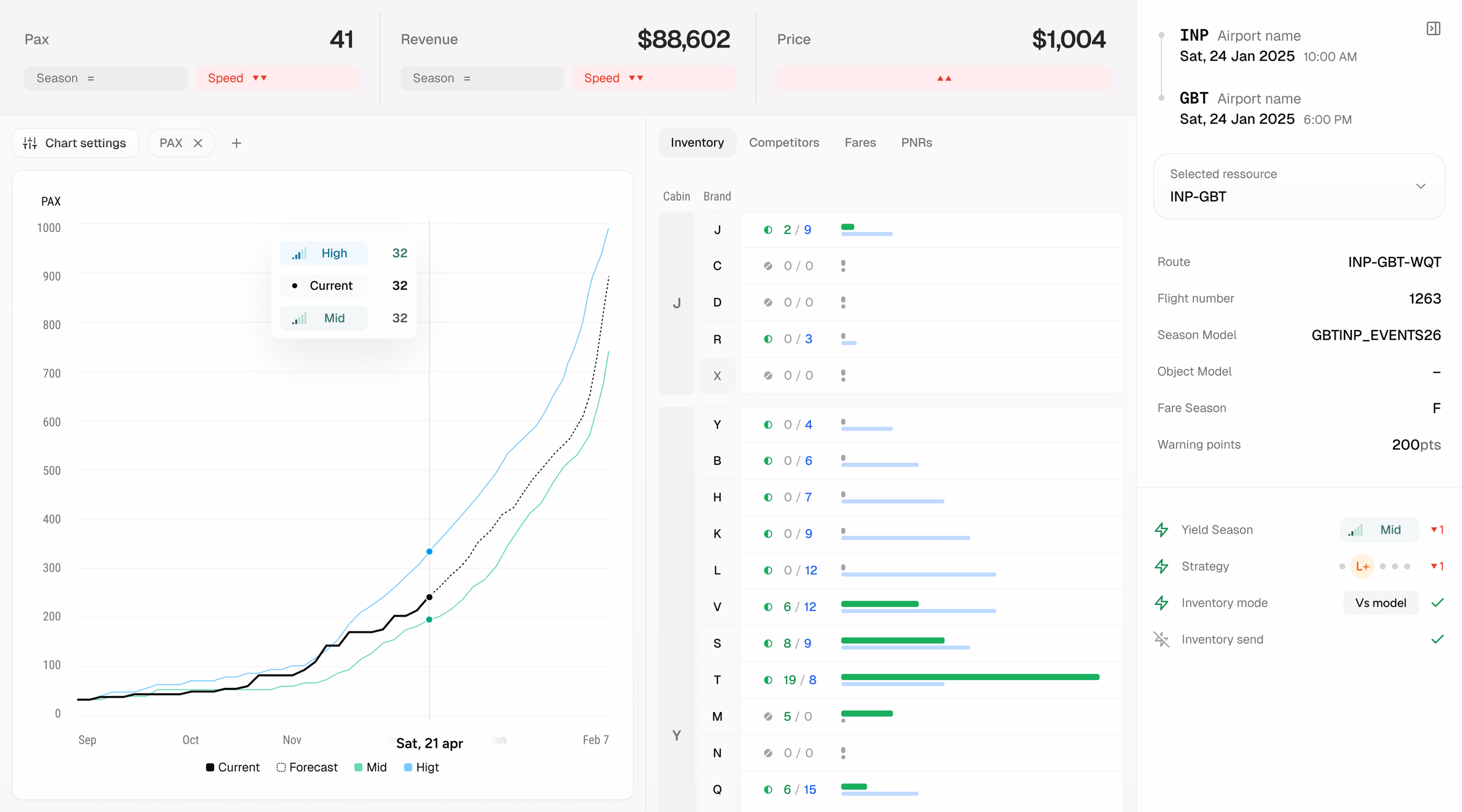
Task: Add a new chart with plus icon
Action: pyautogui.click(x=237, y=143)
